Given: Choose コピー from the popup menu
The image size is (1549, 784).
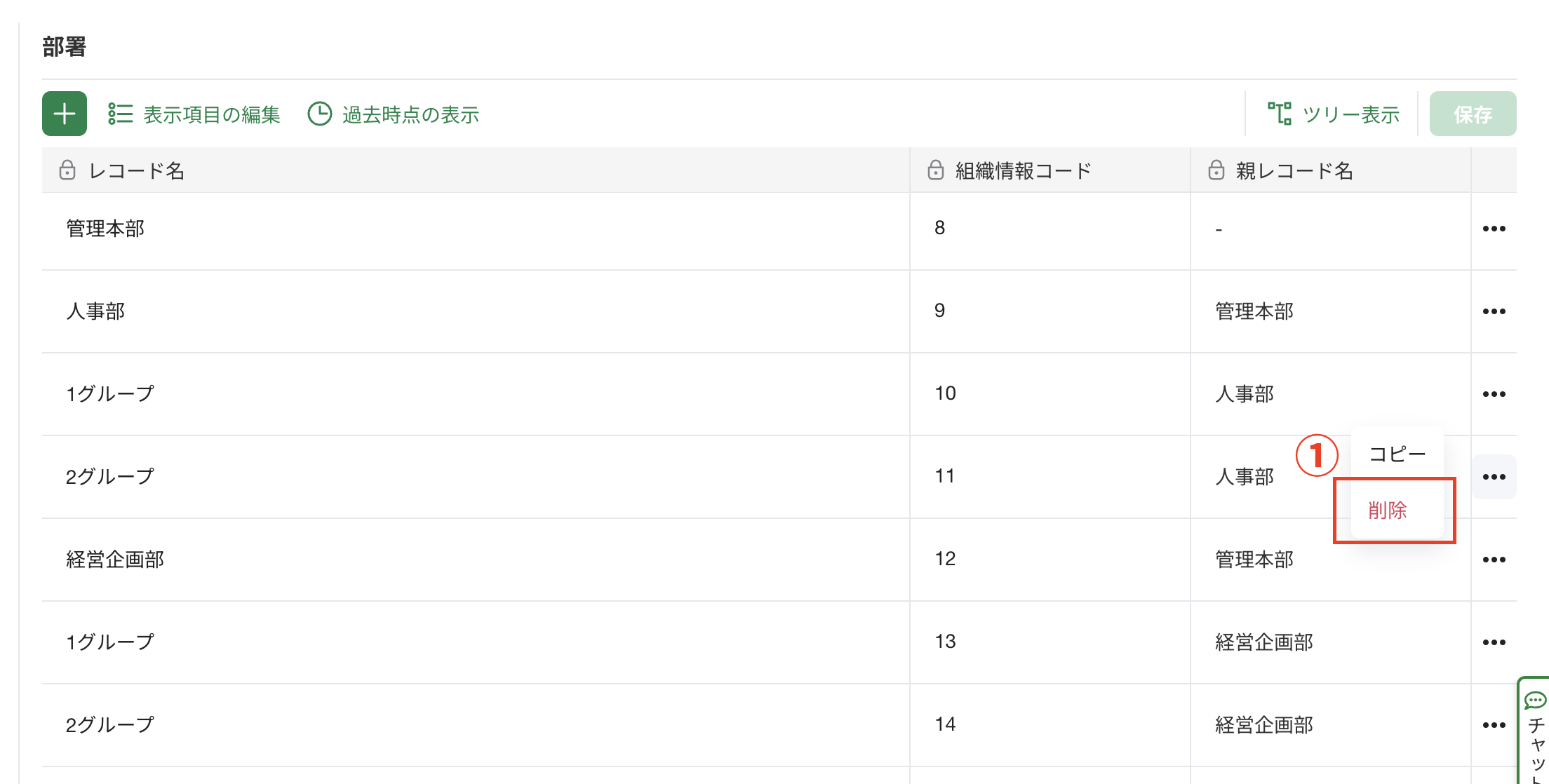Looking at the screenshot, I should (x=1397, y=454).
